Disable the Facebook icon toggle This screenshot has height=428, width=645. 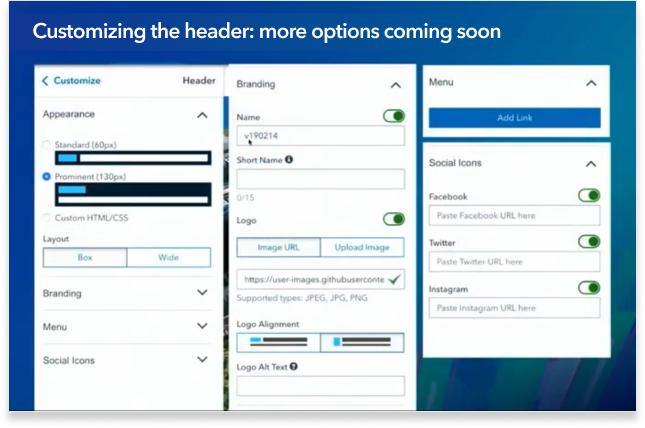coord(589,195)
